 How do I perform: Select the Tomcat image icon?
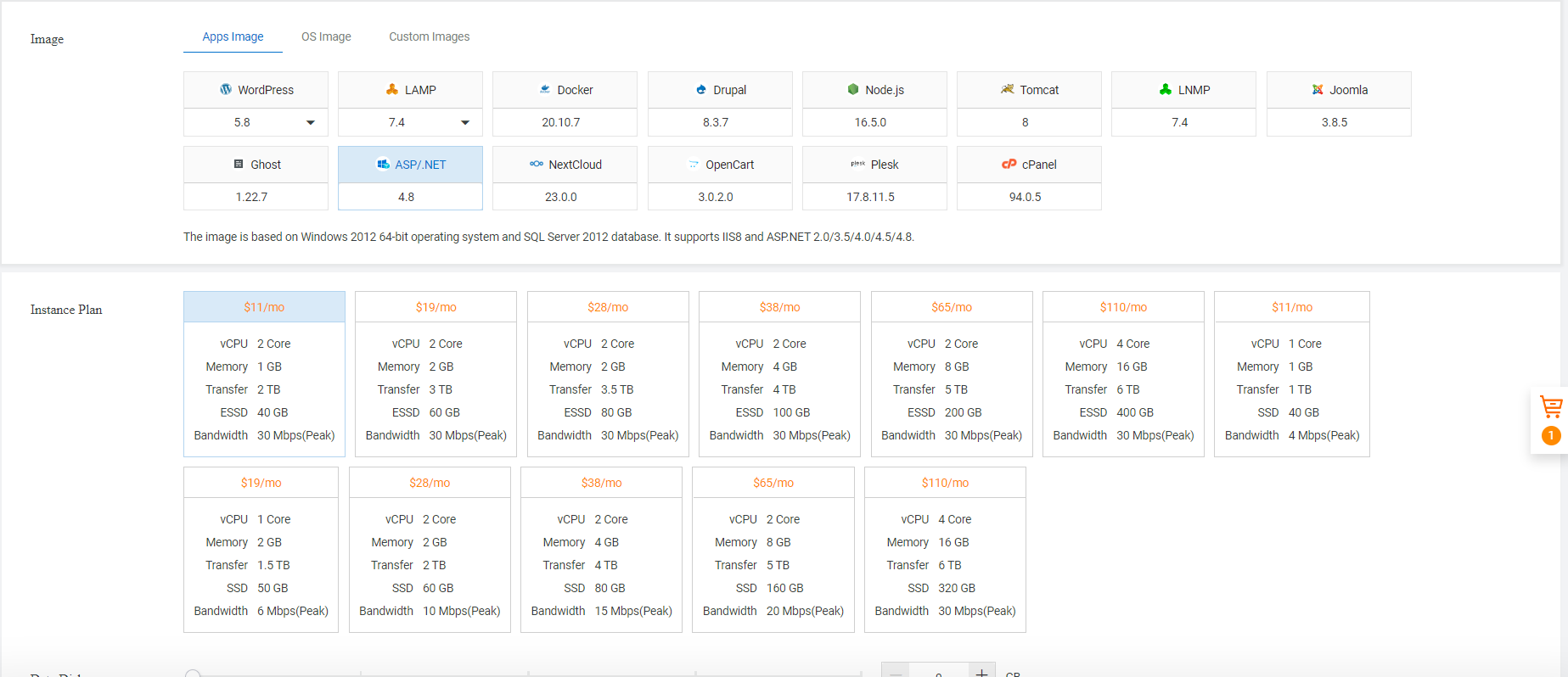click(1008, 89)
